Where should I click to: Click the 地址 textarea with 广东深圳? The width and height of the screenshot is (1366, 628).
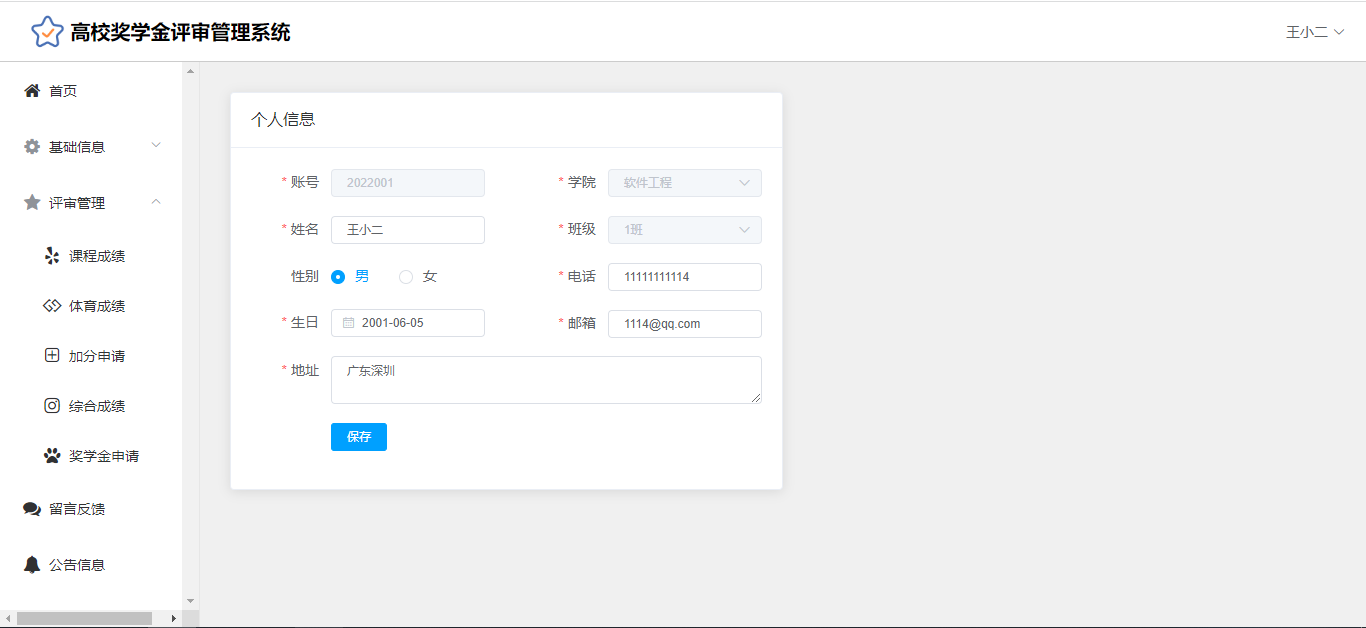coord(546,380)
